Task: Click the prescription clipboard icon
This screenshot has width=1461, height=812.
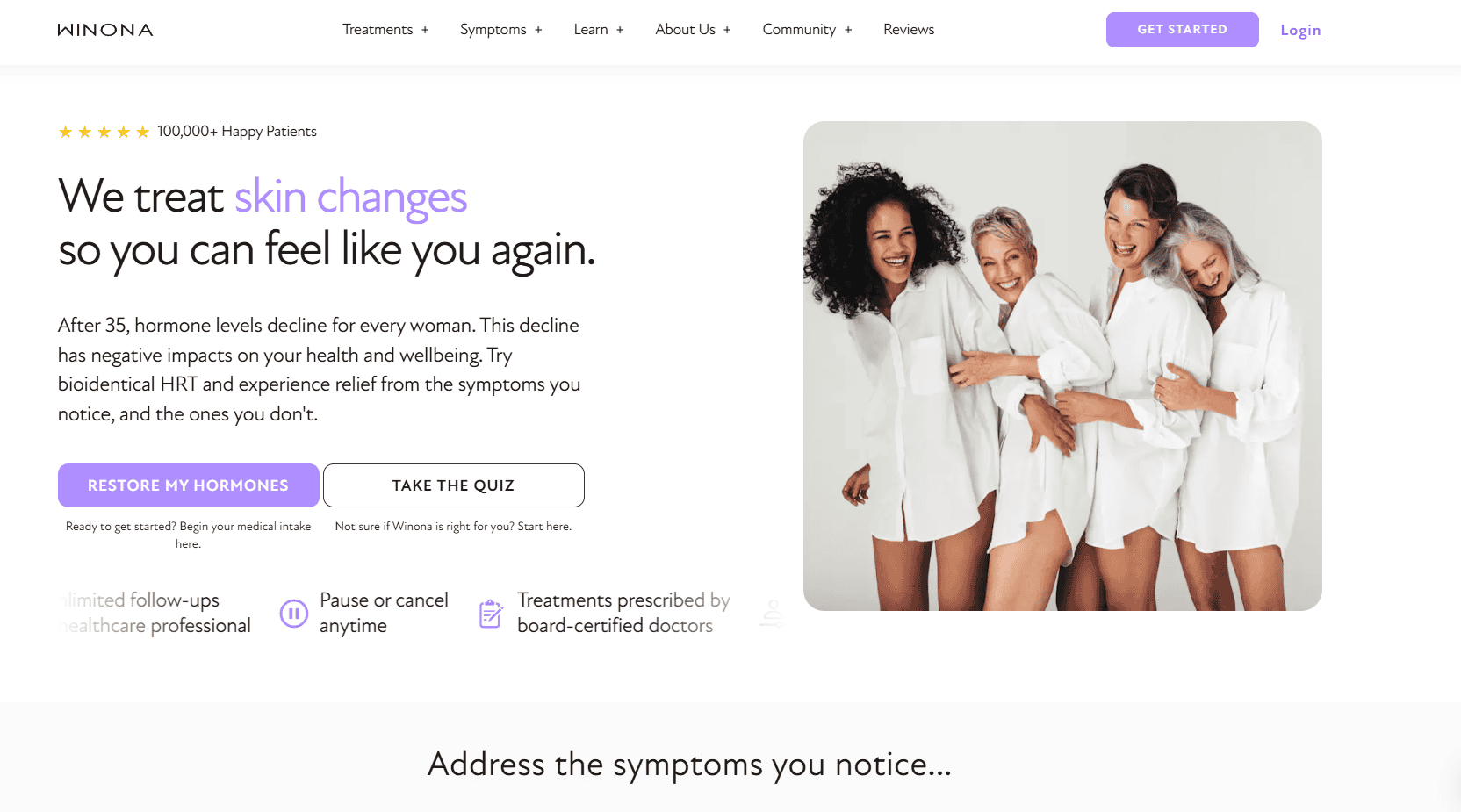Action: point(491,613)
